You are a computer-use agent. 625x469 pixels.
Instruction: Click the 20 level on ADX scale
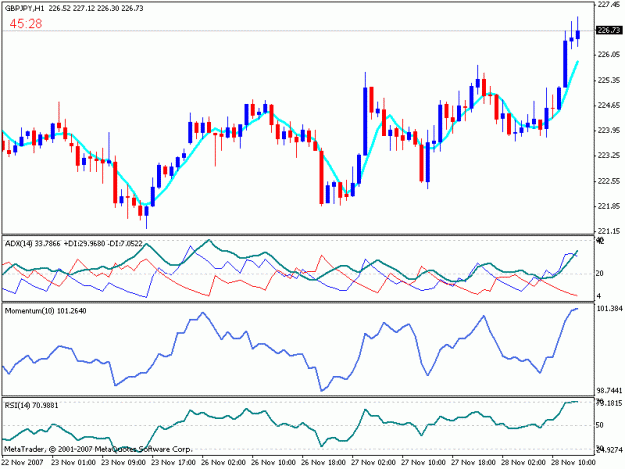click(x=600, y=273)
